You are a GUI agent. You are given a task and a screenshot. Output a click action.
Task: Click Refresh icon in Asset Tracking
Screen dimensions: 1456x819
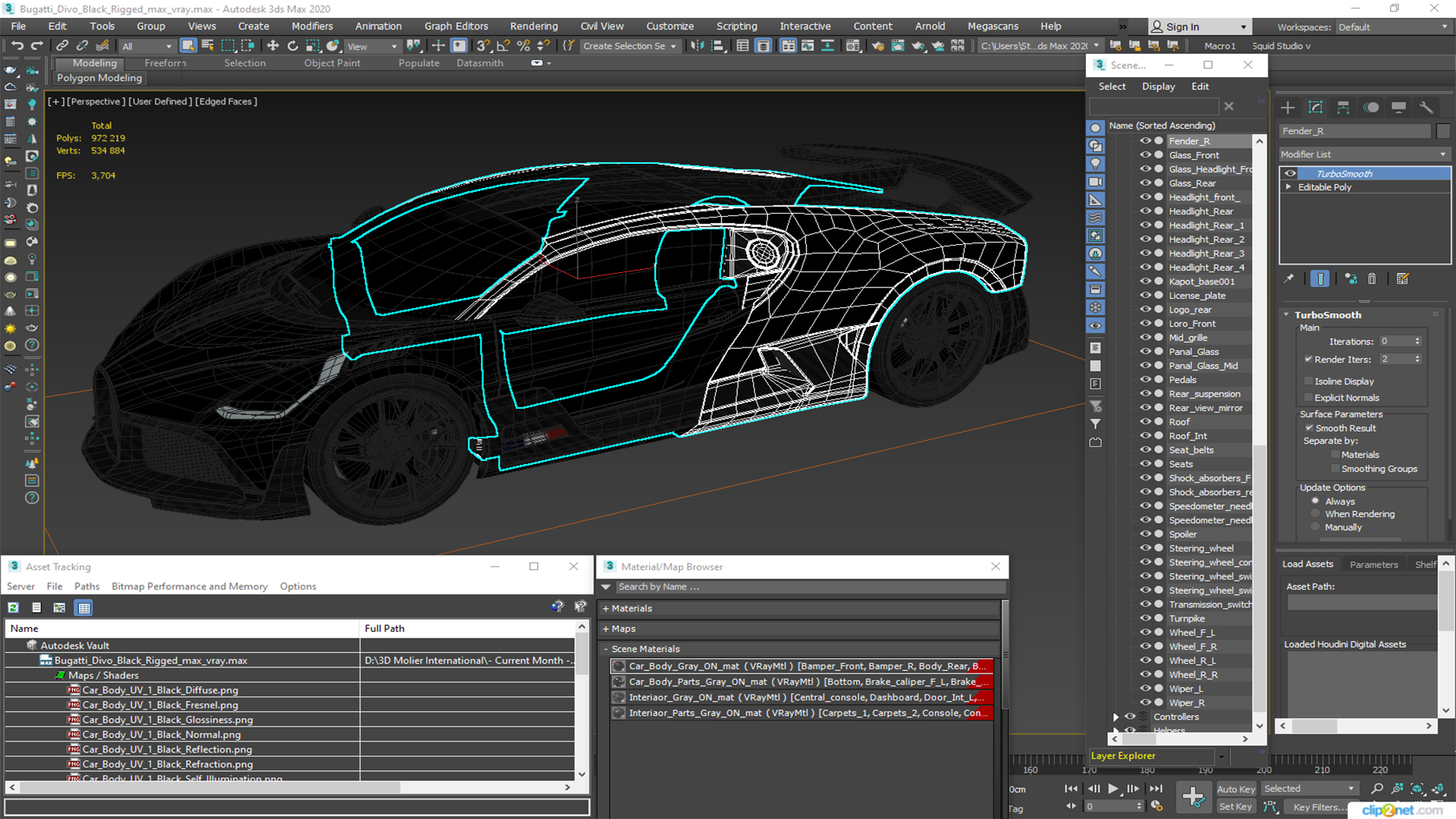pyautogui.click(x=14, y=607)
